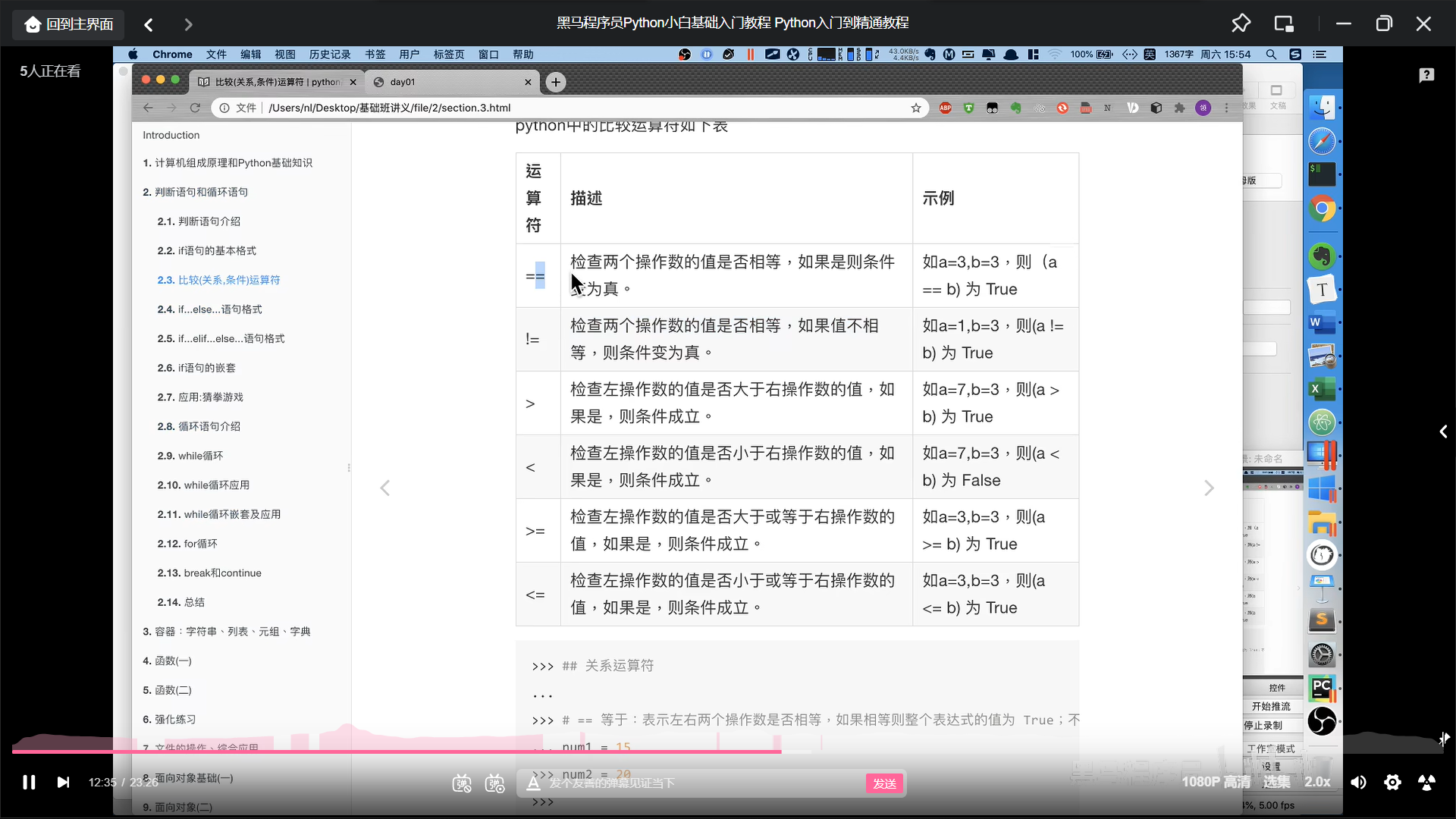Expand the right side panel arrow

click(1443, 431)
